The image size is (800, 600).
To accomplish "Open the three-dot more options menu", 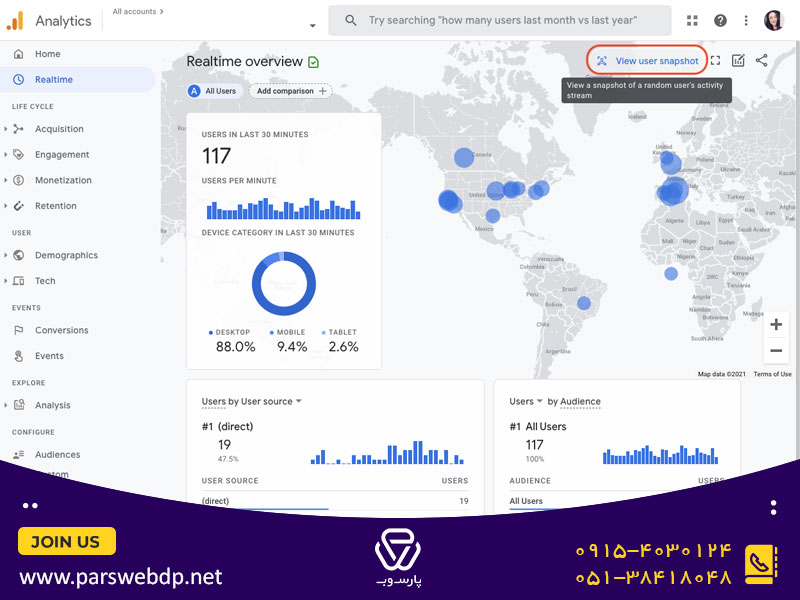I will coord(746,20).
